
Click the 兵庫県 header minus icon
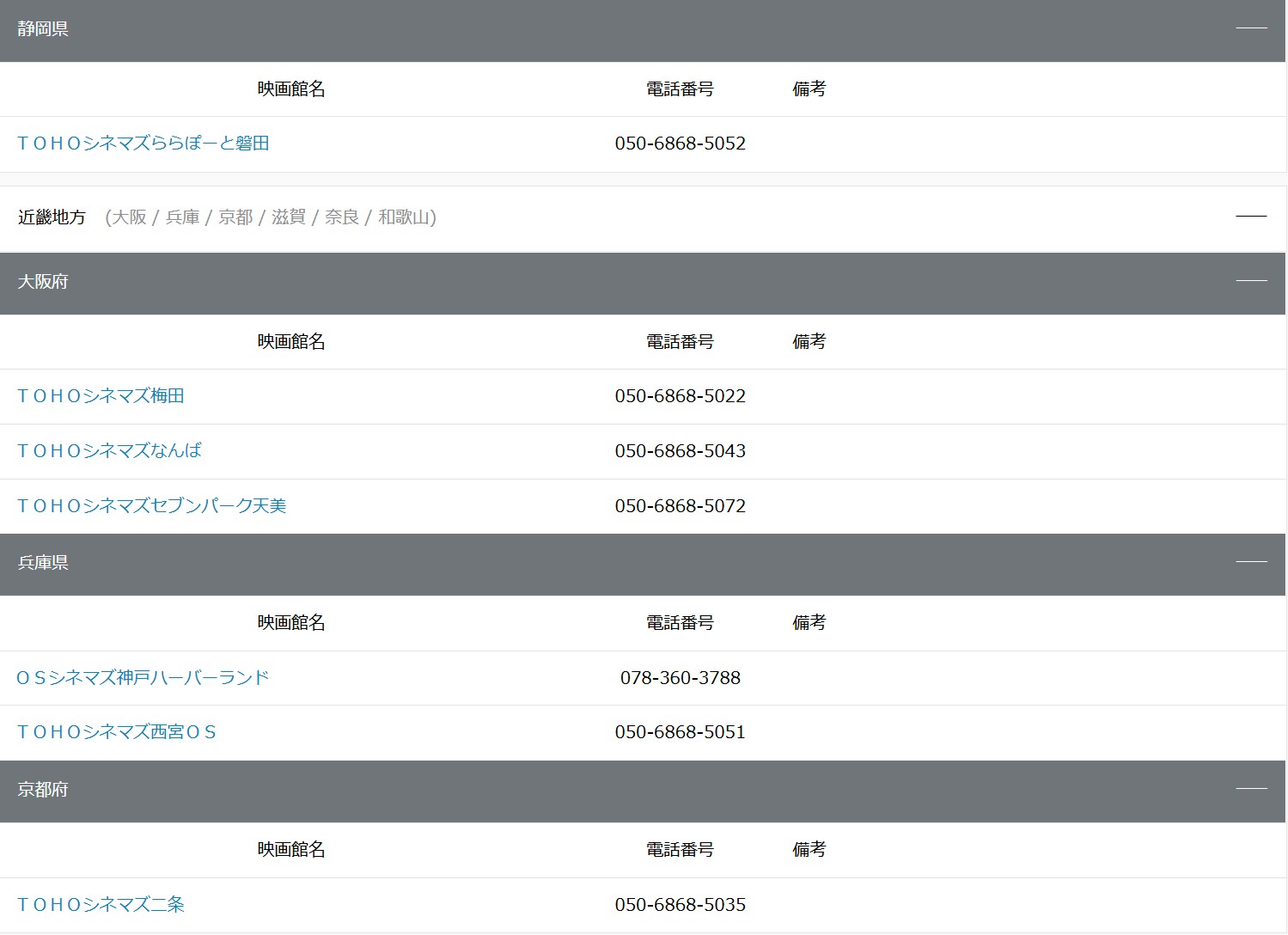(1251, 562)
